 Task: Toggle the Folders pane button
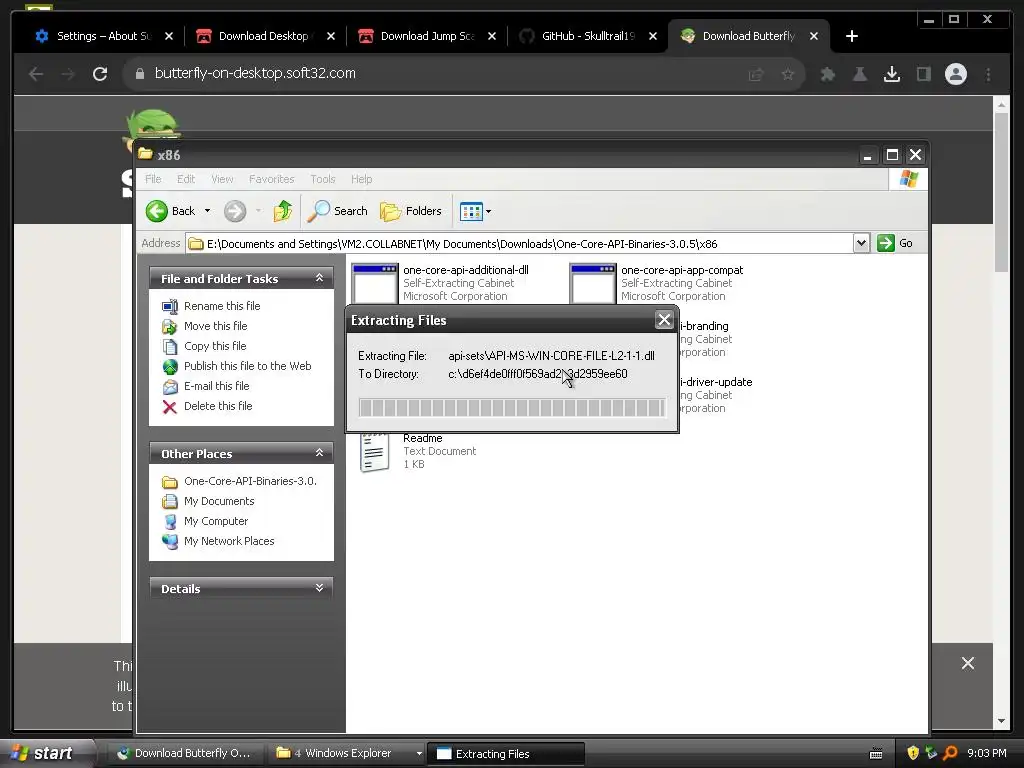pos(411,211)
